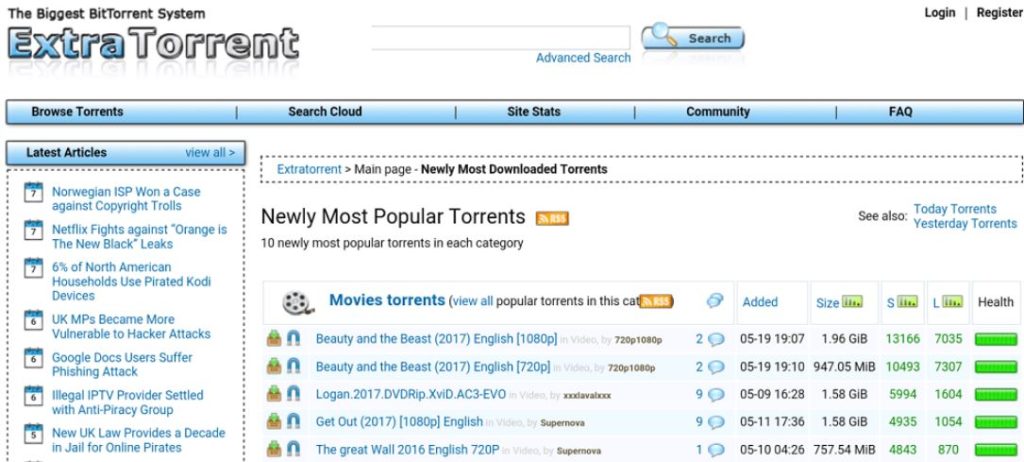Open Logan.2017.DVDRip.XviD.AC3-EVO torrent

tap(411, 395)
